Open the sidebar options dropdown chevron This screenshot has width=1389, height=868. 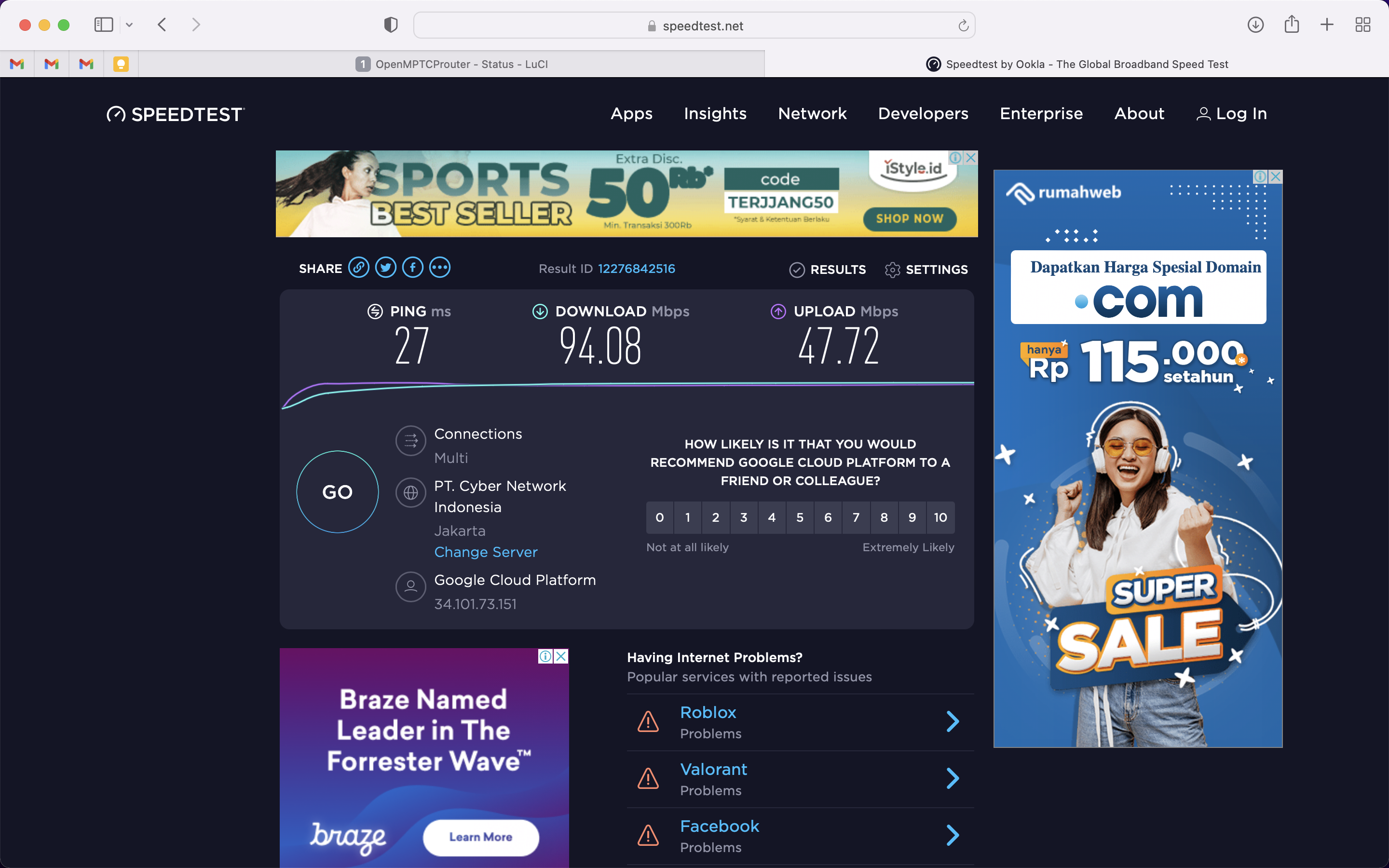point(130,25)
